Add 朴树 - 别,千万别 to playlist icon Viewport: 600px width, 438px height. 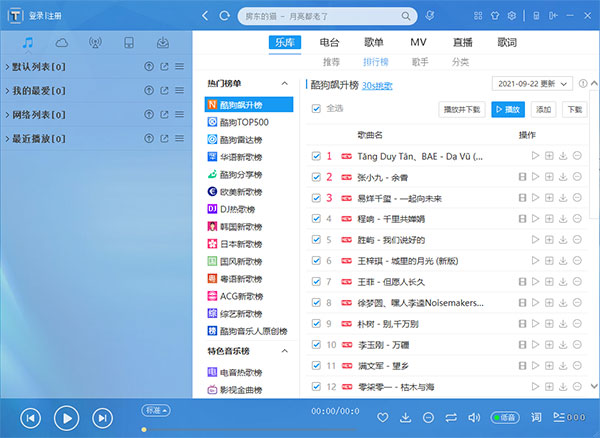[x=549, y=324]
